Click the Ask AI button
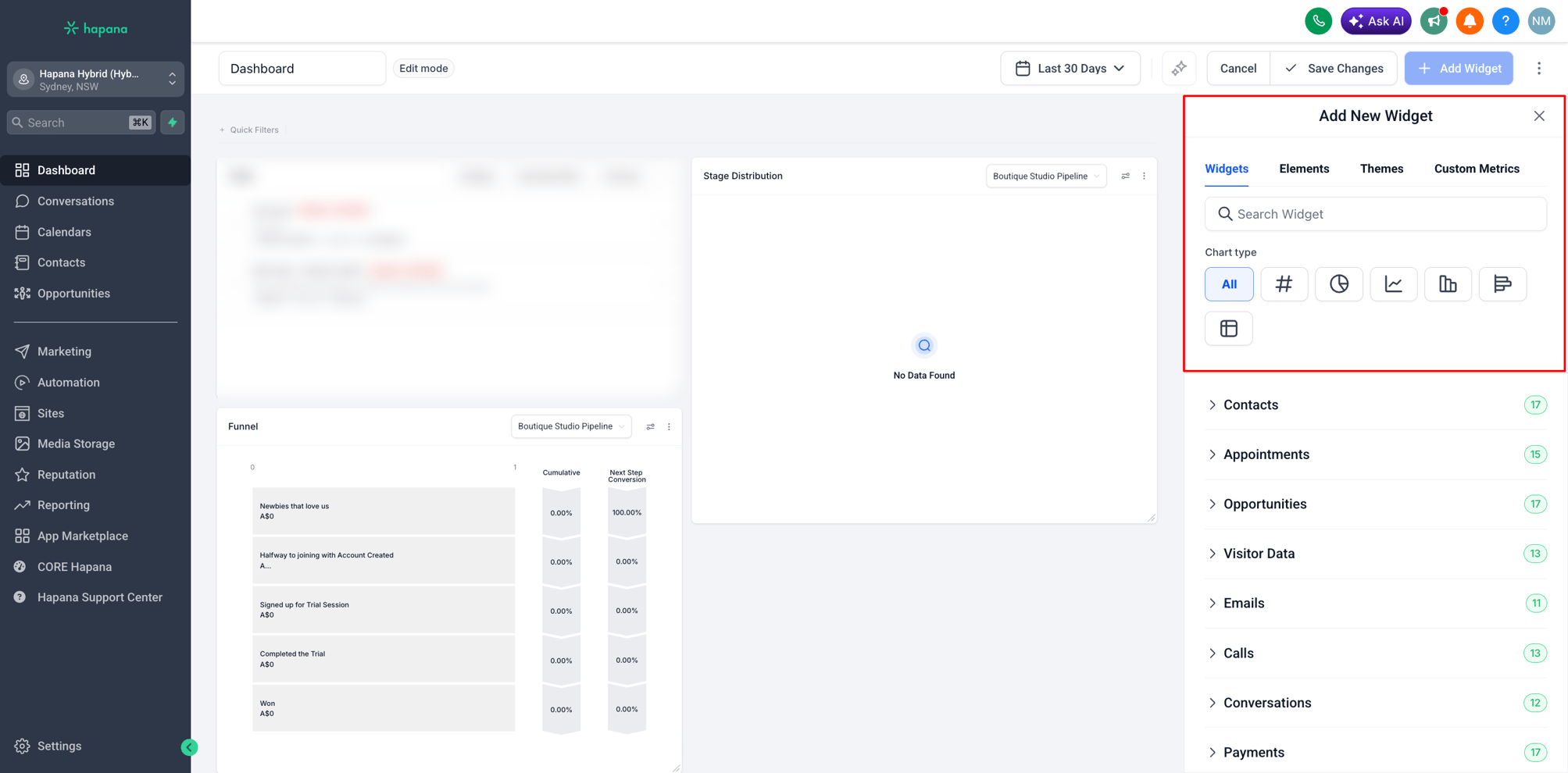This screenshot has width=1568, height=773. point(1376,21)
